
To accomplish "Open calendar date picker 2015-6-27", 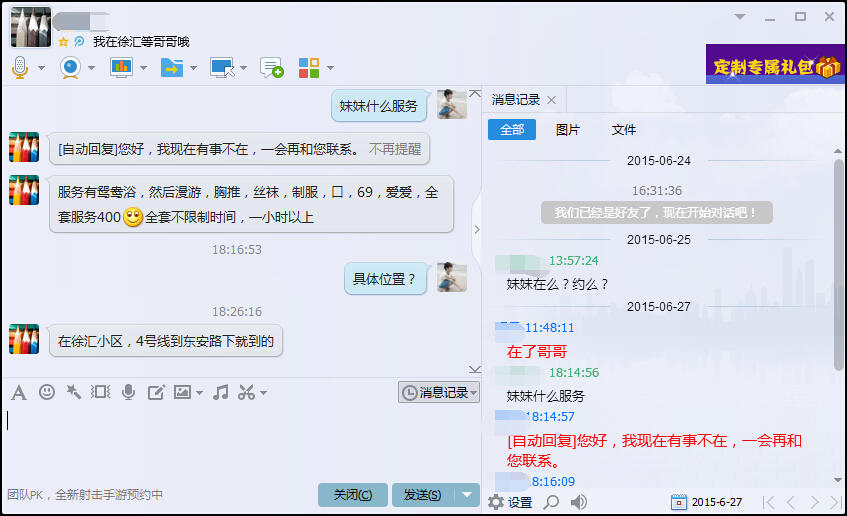I will click(x=707, y=502).
